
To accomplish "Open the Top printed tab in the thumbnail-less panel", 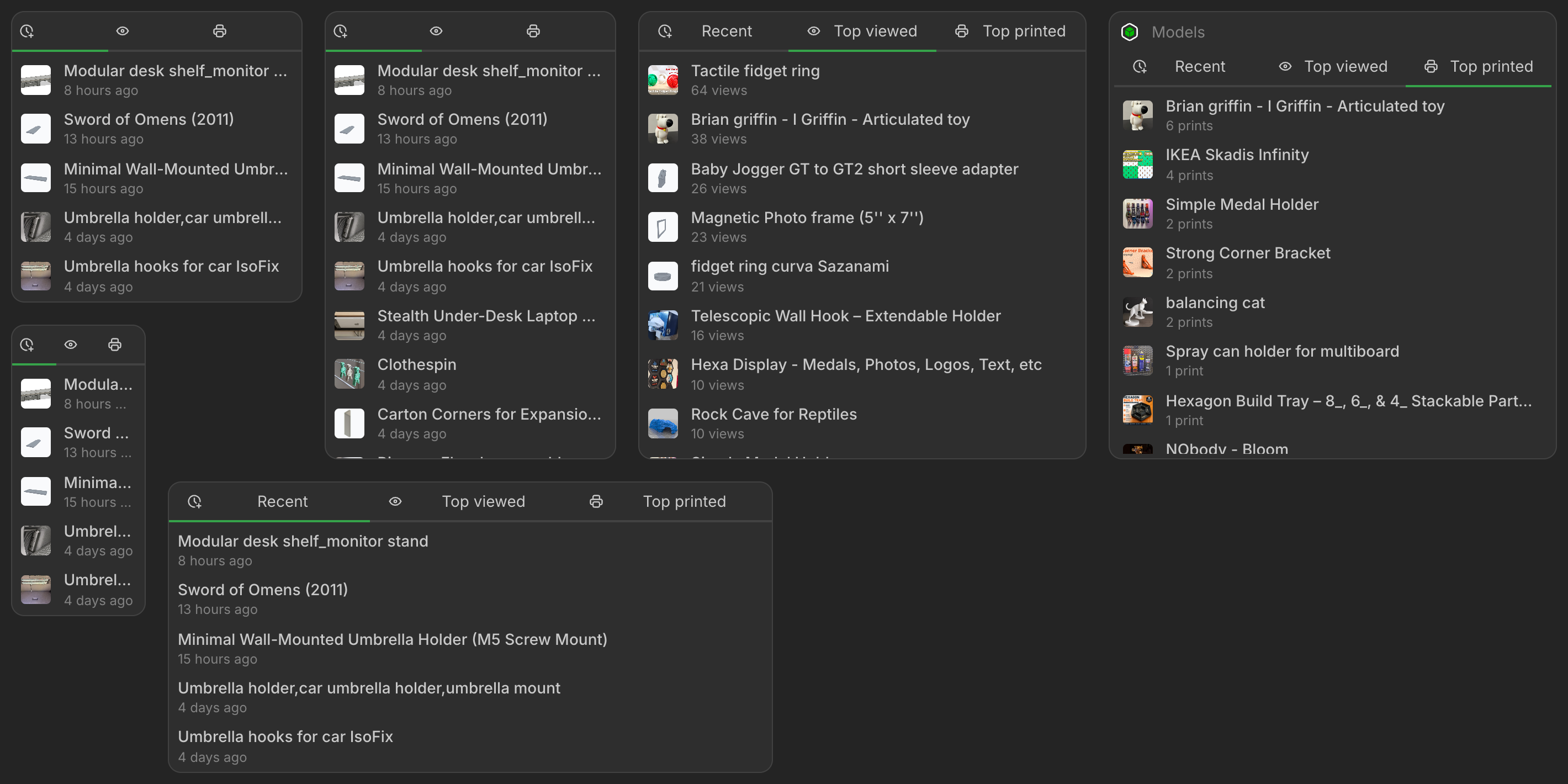I will click(671, 501).
